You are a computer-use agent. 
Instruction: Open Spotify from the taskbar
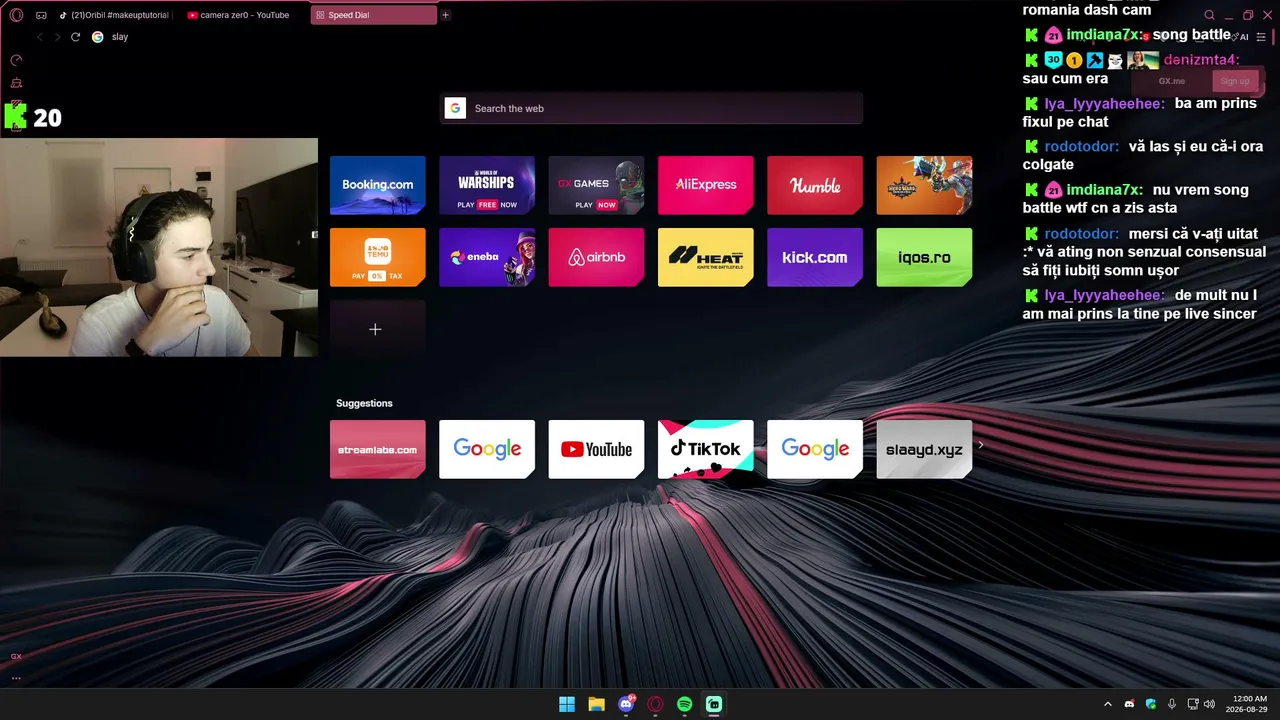[x=684, y=704]
